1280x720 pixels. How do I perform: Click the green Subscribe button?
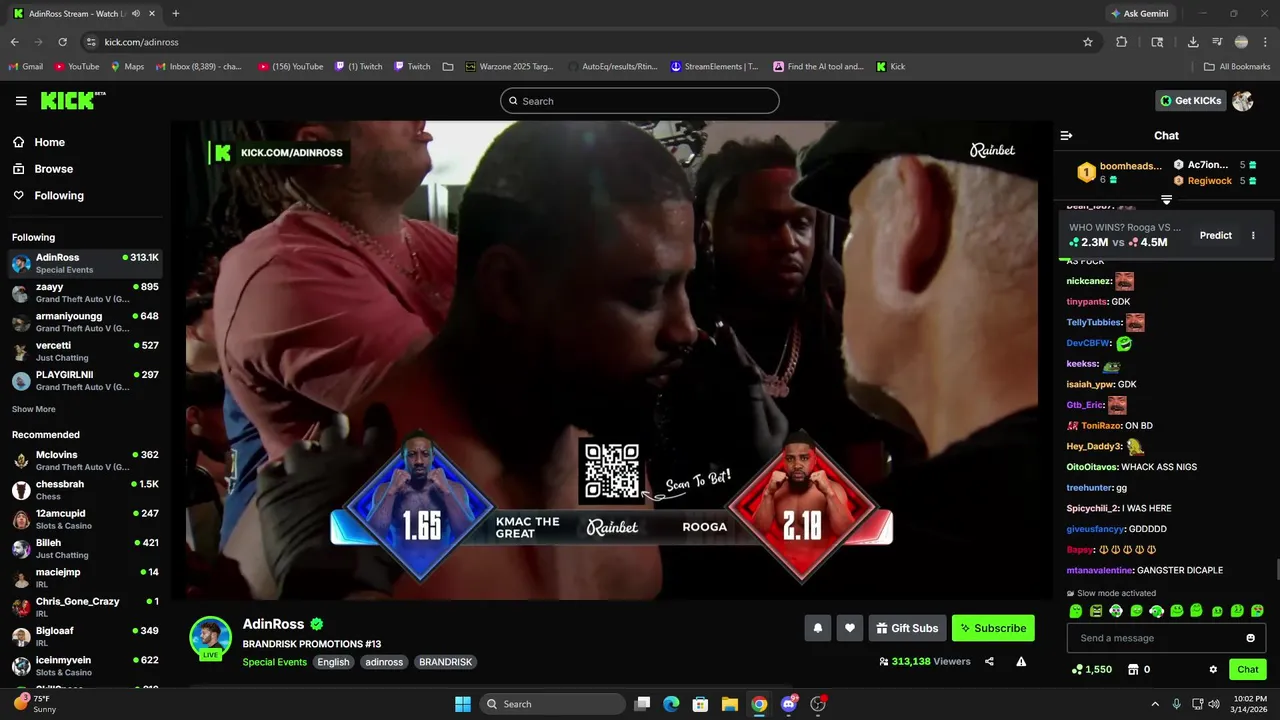pyautogui.click(x=993, y=628)
